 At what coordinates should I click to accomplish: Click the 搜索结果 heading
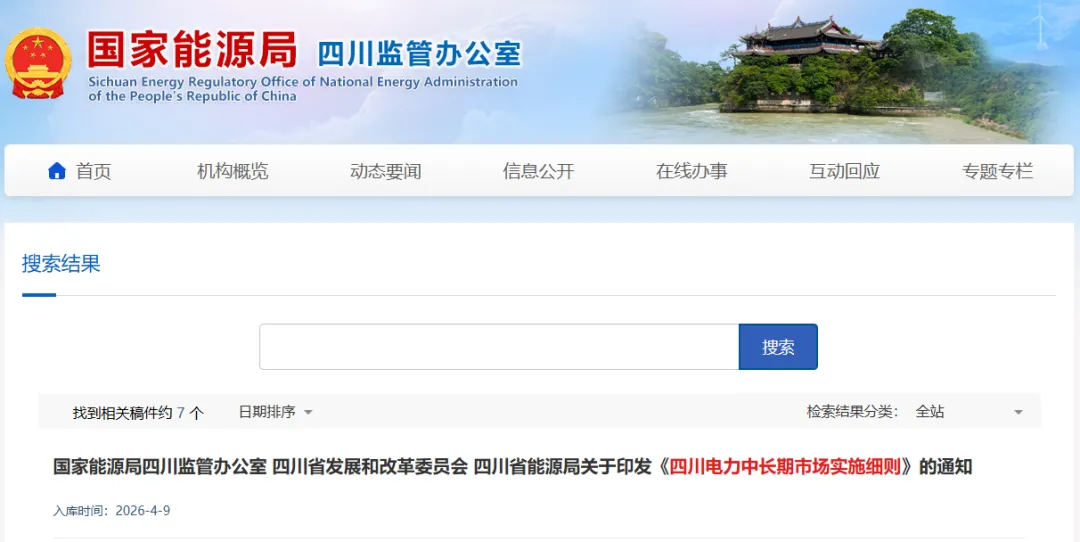coord(61,264)
